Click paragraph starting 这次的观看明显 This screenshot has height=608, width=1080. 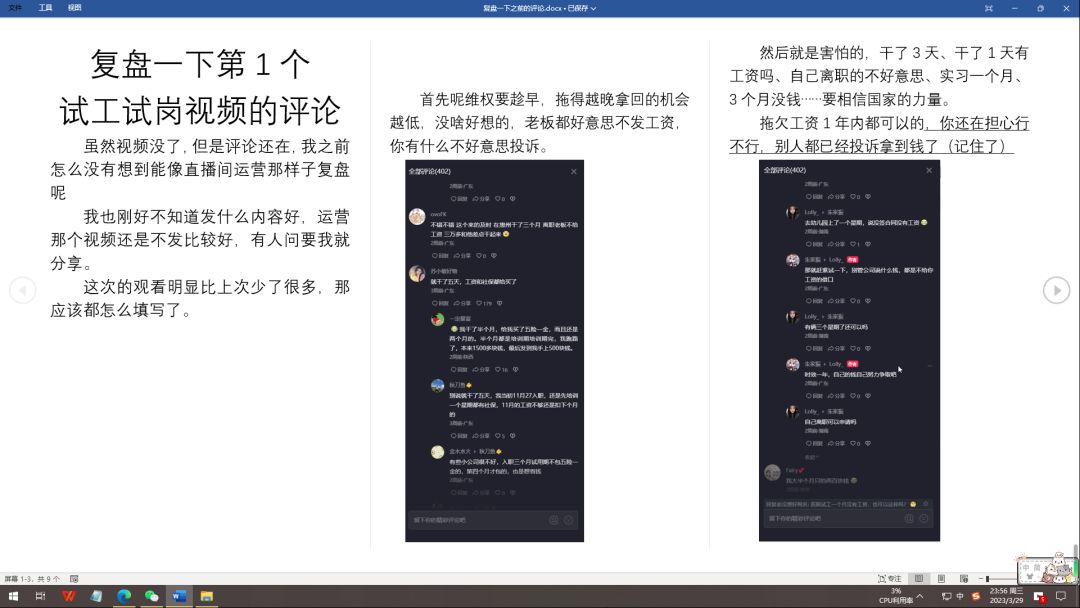(200, 298)
